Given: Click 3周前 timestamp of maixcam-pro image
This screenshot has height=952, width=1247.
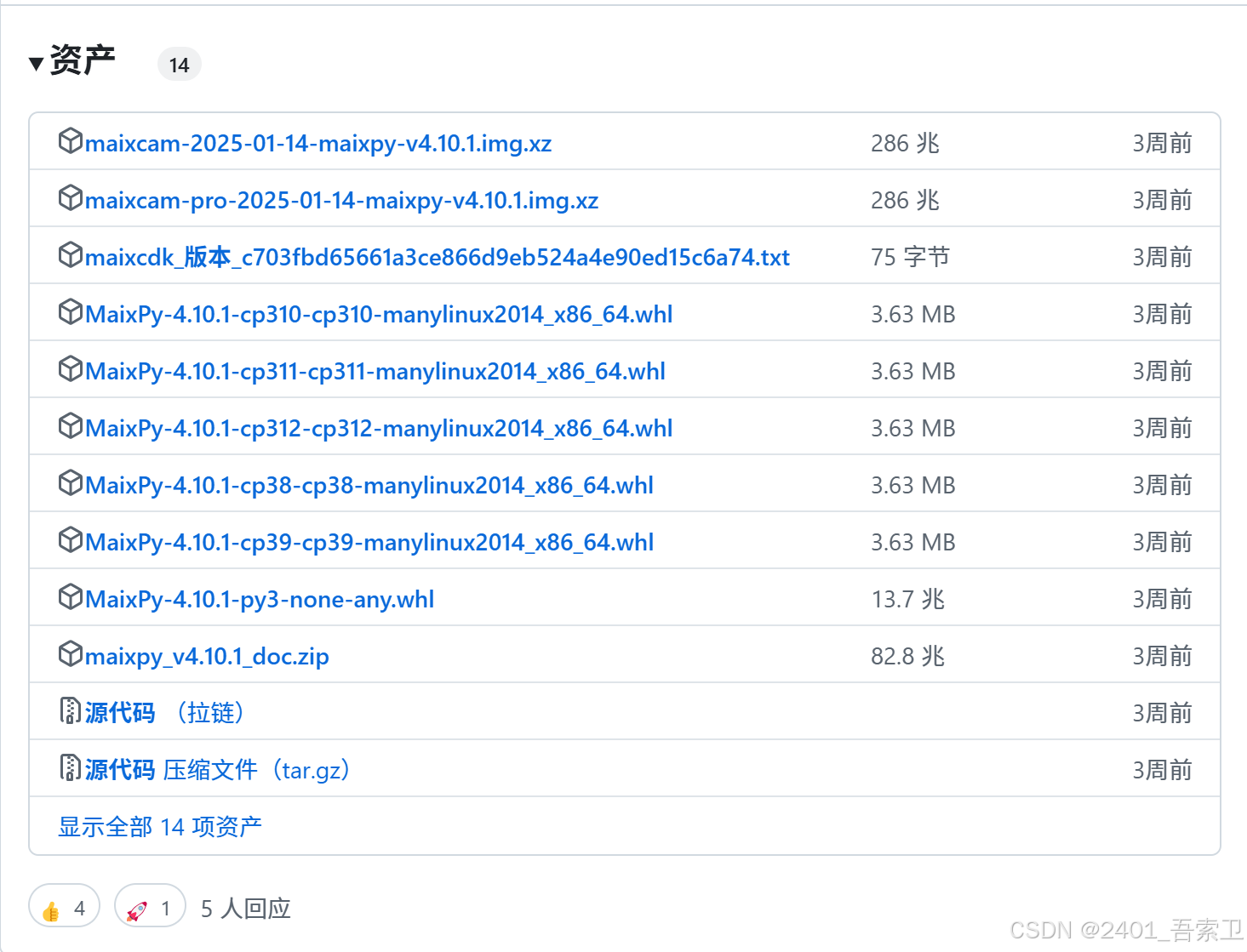Looking at the screenshot, I should (1162, 200).
